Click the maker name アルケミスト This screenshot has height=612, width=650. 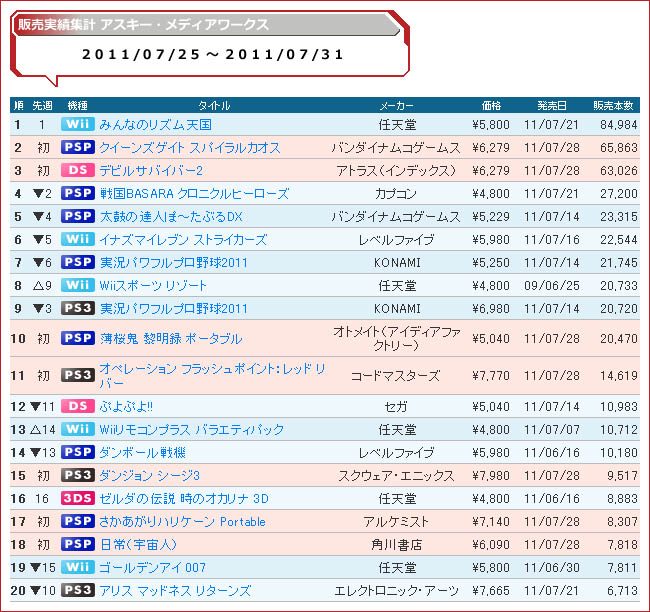click(396, 522)
